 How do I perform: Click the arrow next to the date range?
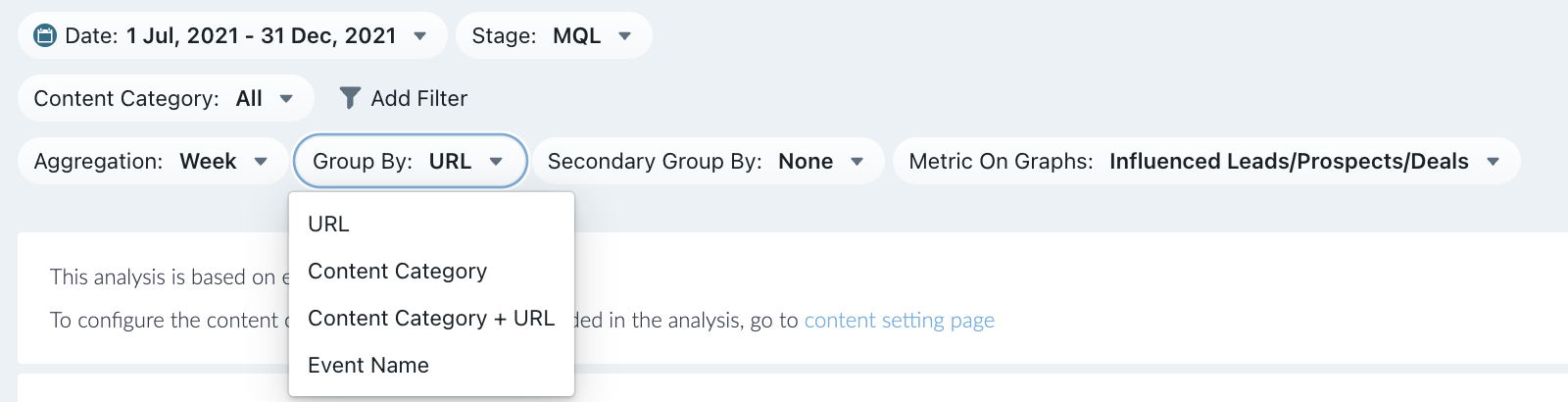point(420,36)
